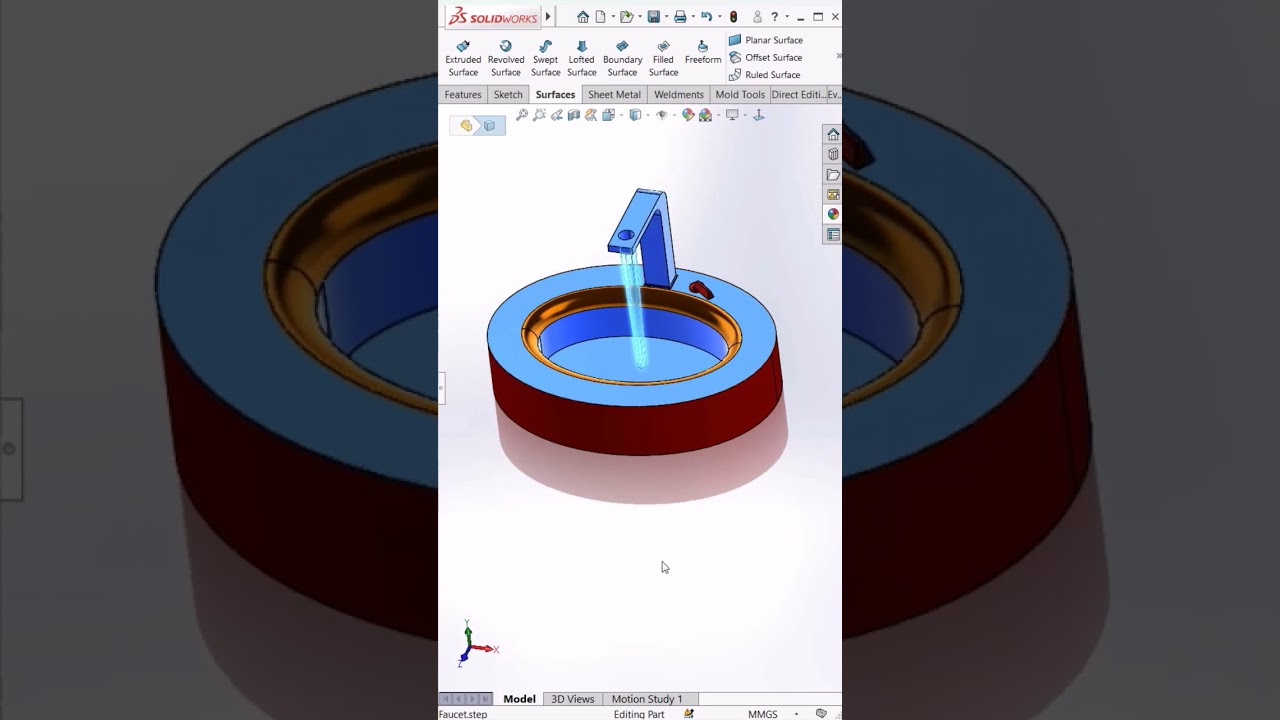Click the View Orientation cube icon
1280x720 pixels.
pos(608,115)
